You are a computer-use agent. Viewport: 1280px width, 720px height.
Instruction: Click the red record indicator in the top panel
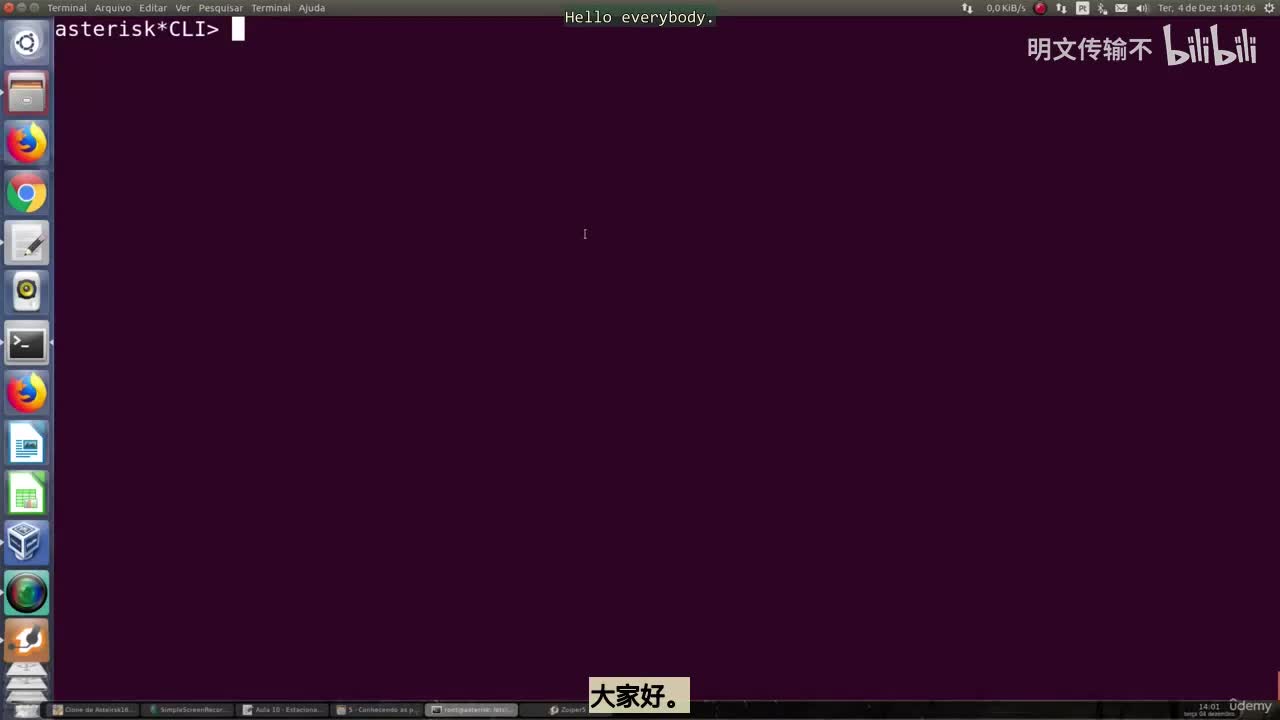[x=1040, y=8]
